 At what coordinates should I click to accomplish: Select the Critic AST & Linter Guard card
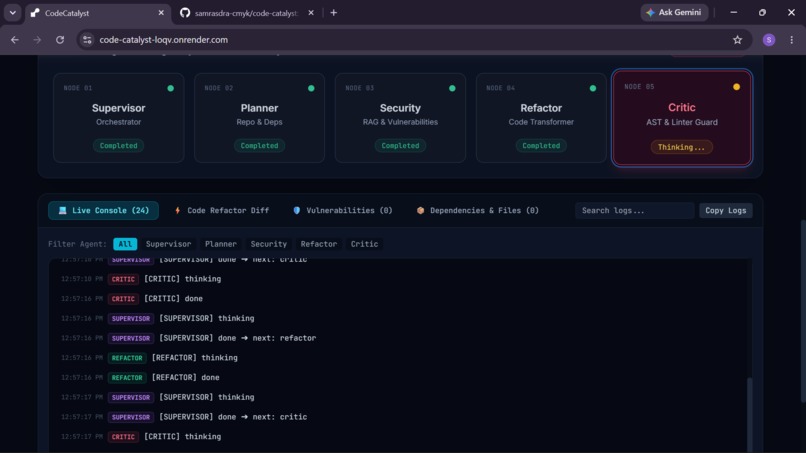coord(682,118)
